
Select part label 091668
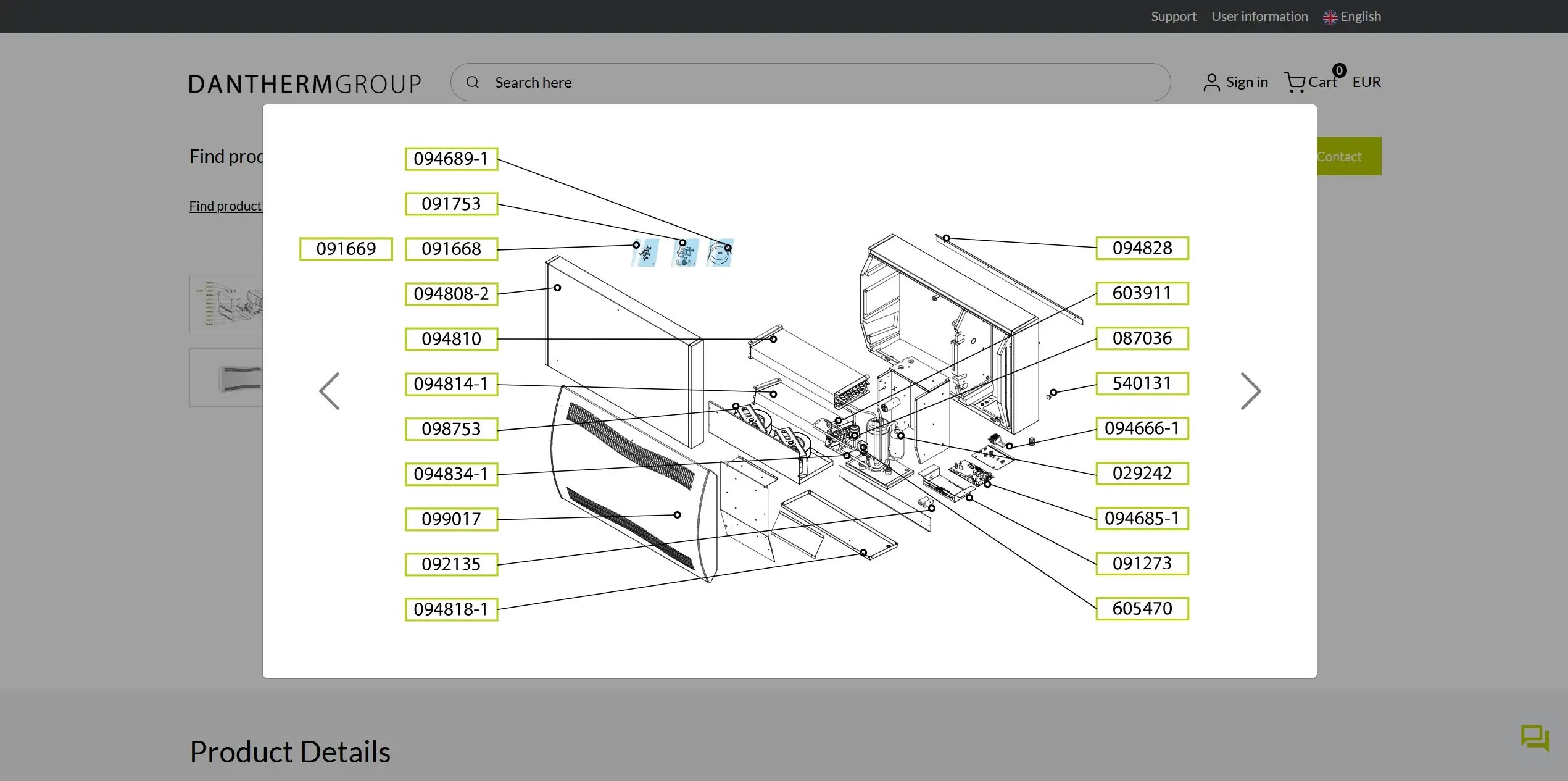point(451,249)
